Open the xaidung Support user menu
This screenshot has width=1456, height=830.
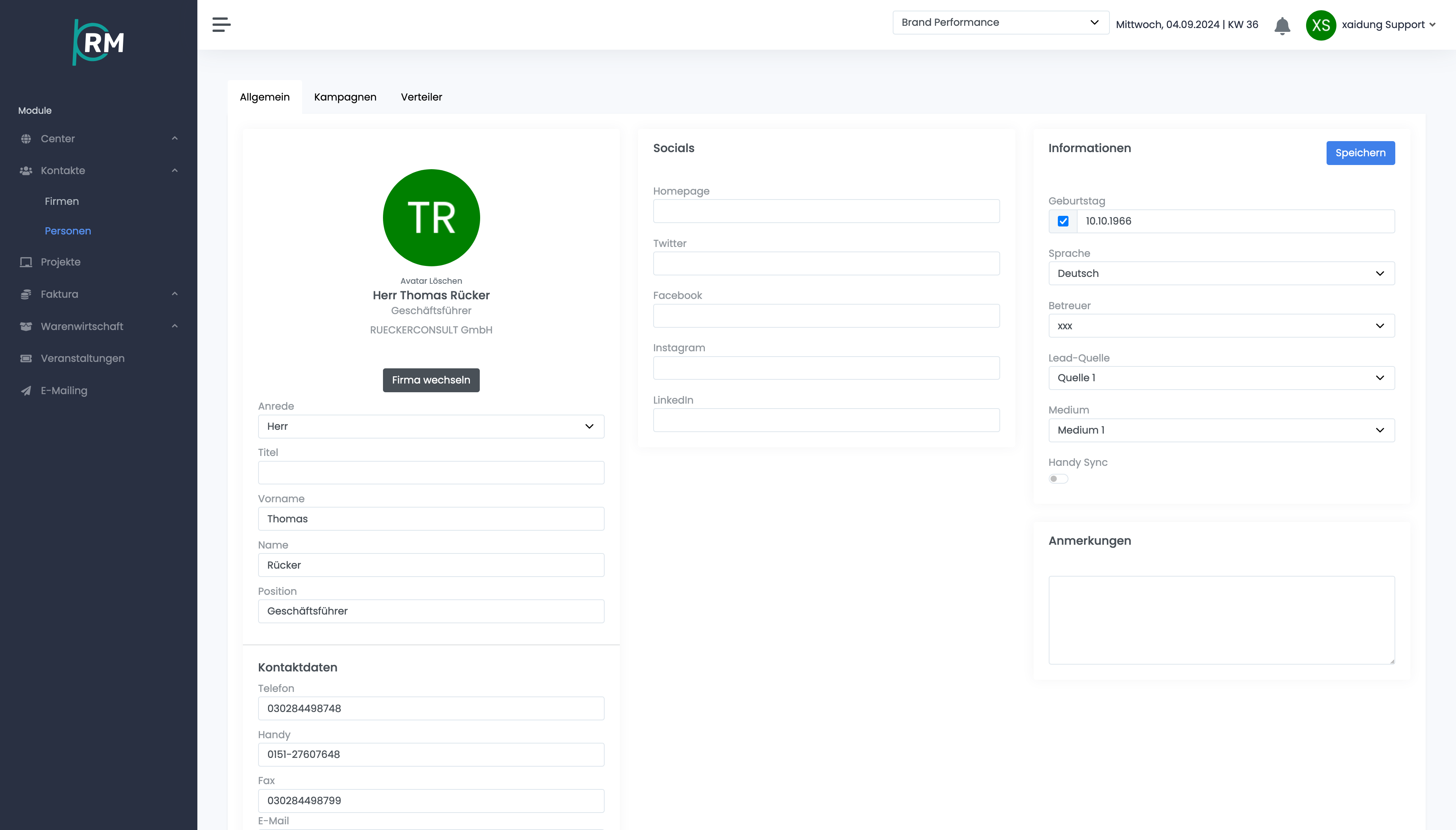coord(1388,25)
